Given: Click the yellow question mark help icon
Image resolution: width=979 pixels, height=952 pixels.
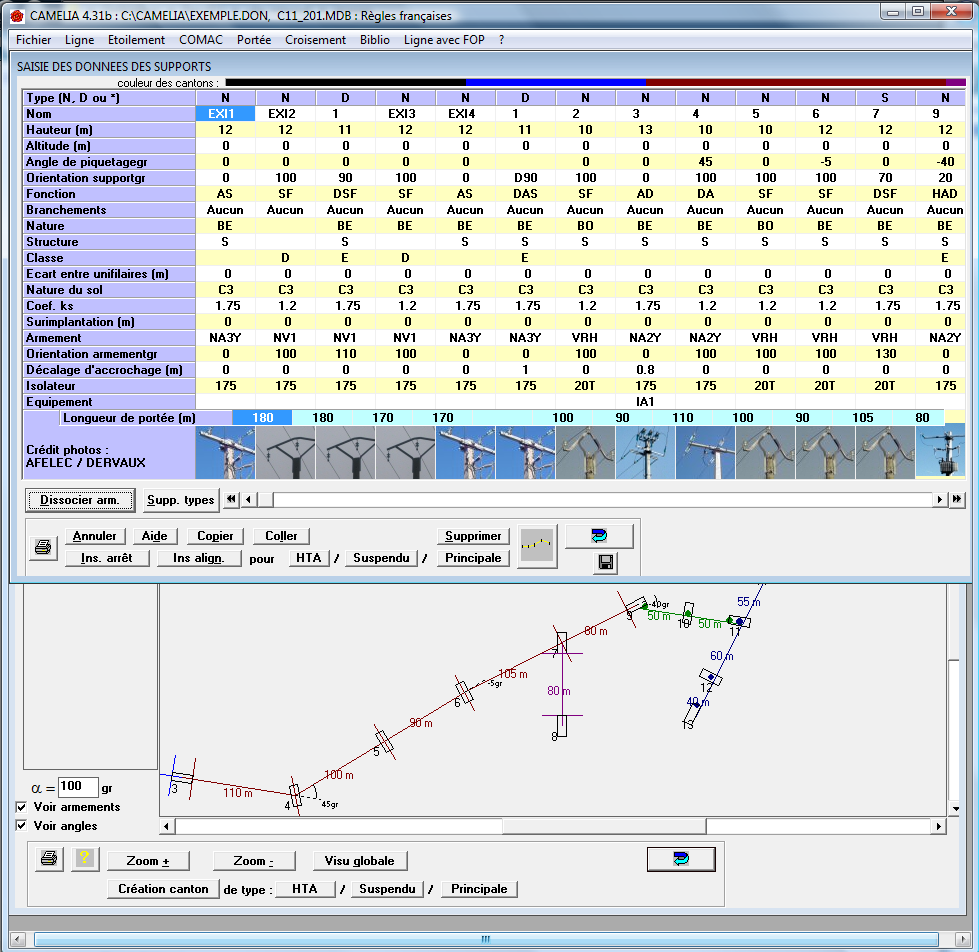Looking at the screenshot, I should [x=84, y=859].
